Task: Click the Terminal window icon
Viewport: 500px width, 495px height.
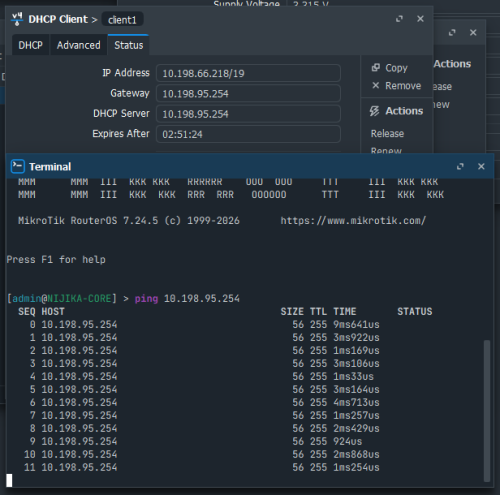Action: pyautogui.click(x=17, y=166)
